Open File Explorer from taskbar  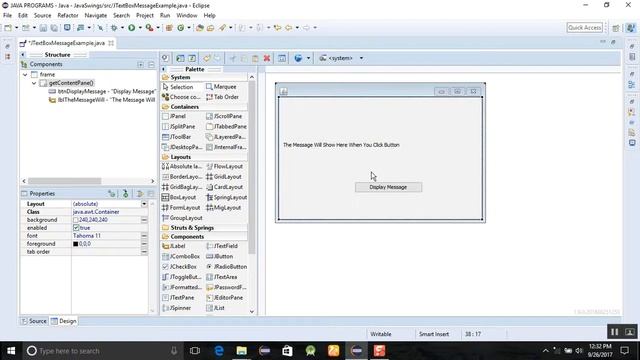pos(242,351)
